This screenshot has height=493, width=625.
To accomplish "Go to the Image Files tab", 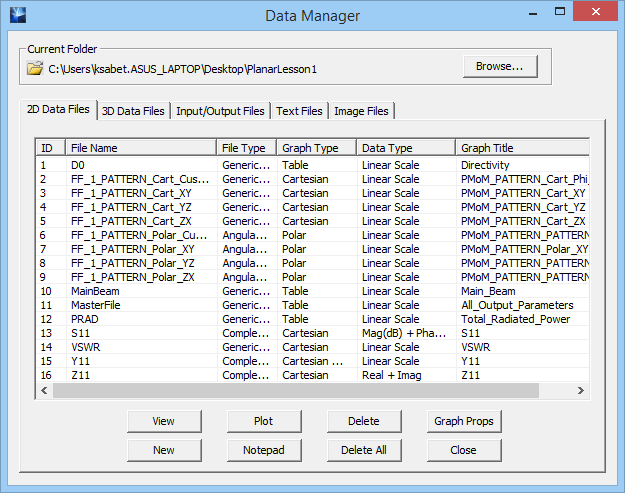I will (x=362, y=111).
